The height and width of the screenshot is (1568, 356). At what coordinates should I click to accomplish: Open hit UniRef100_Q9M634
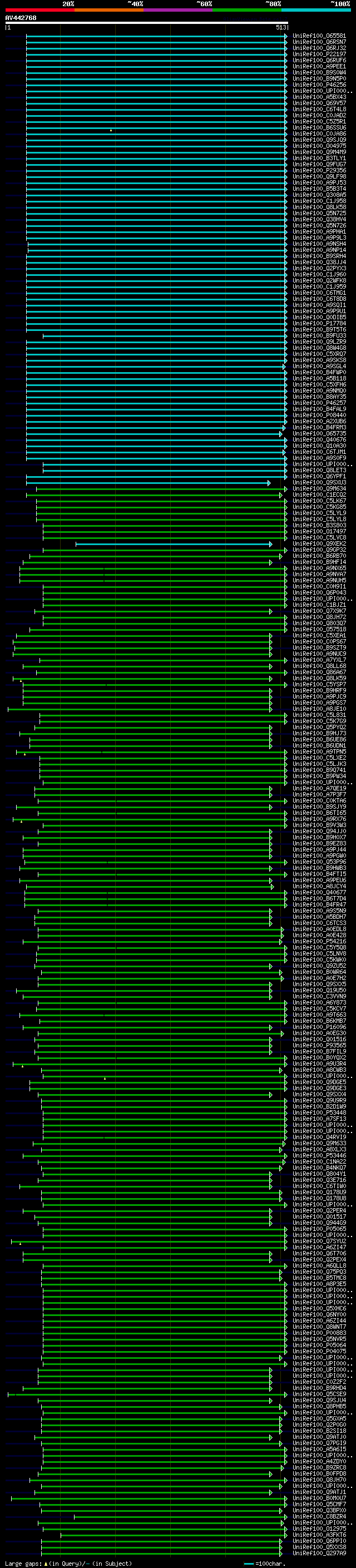pos(319,488)
